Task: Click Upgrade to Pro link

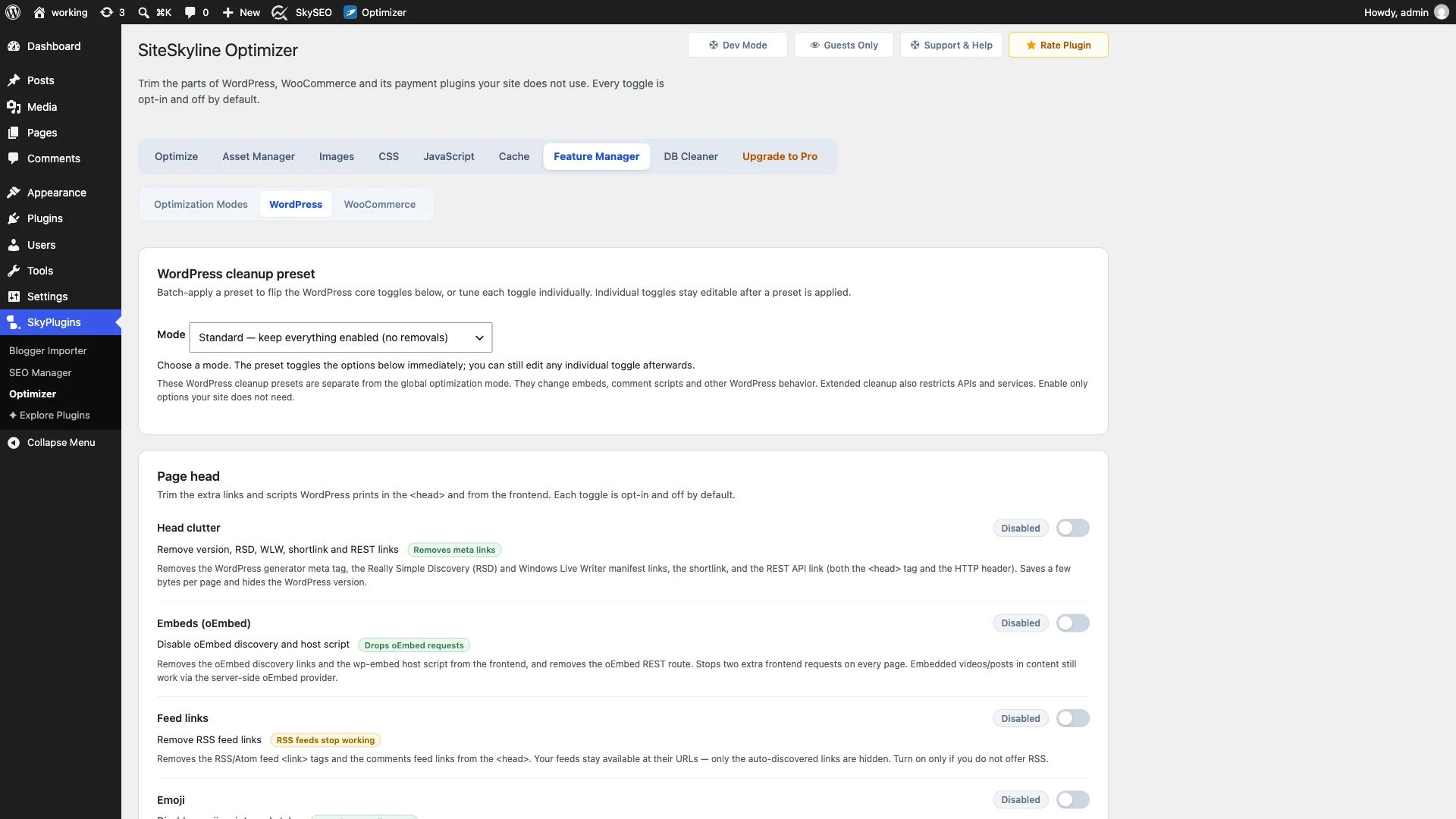Action: click(780, 156)
